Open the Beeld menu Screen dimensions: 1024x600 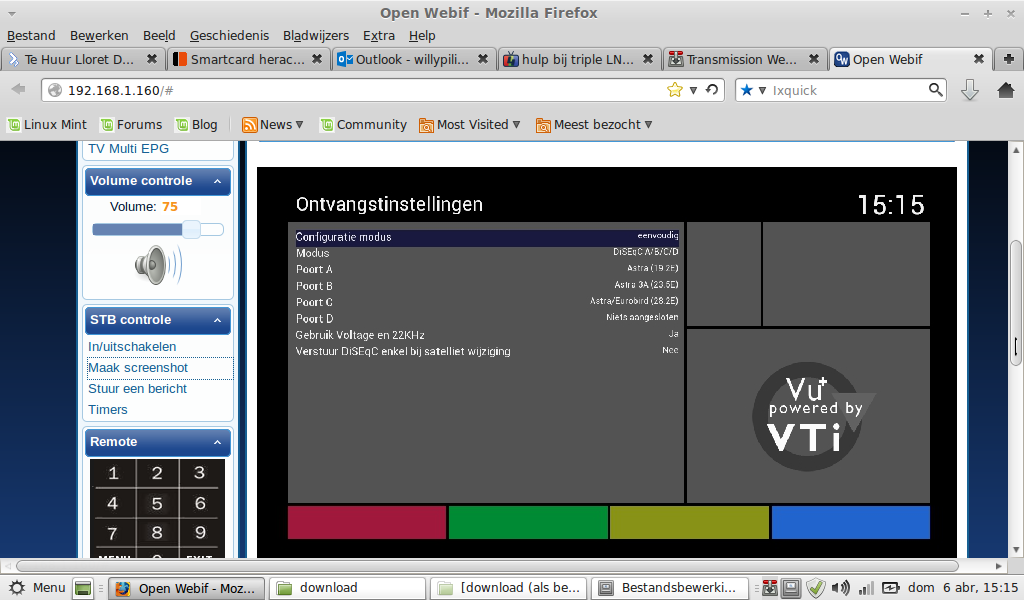pyautogui.click(x=159, y=36)
